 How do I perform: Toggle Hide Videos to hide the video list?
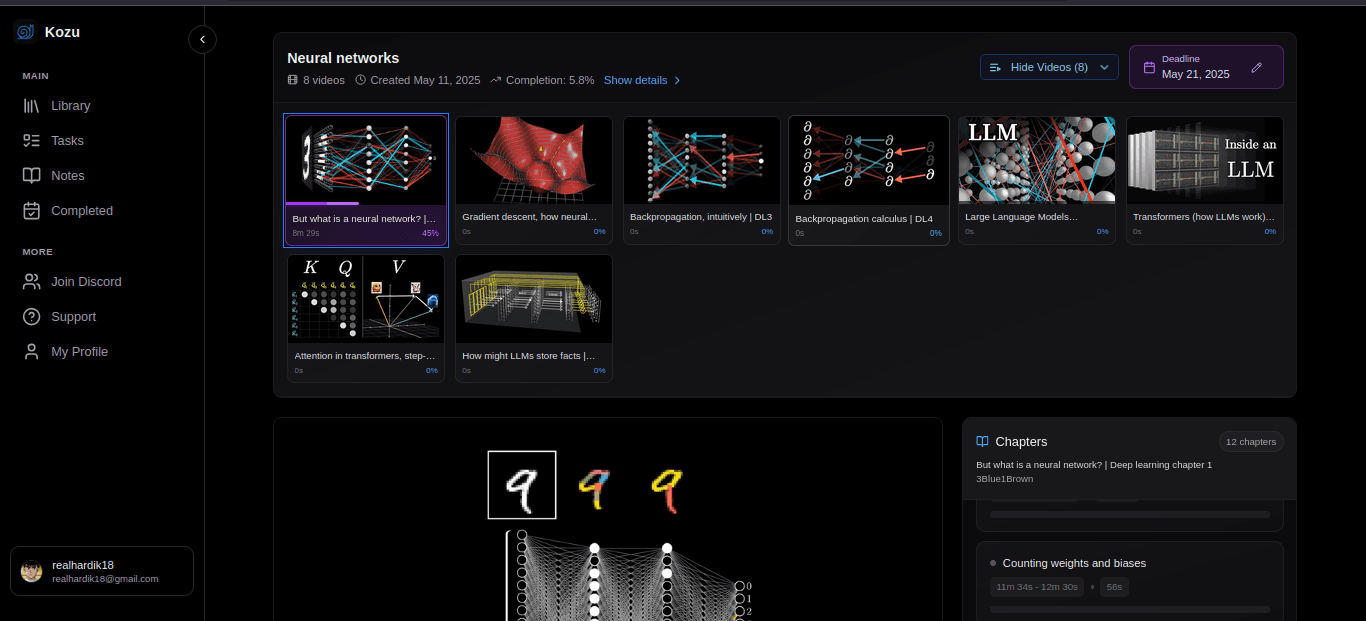1049,66
